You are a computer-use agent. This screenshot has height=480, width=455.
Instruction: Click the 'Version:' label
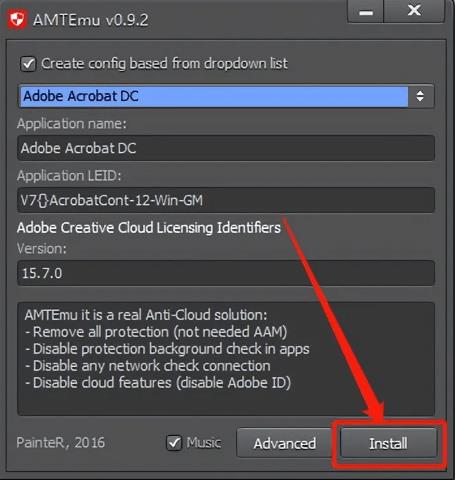42,249
